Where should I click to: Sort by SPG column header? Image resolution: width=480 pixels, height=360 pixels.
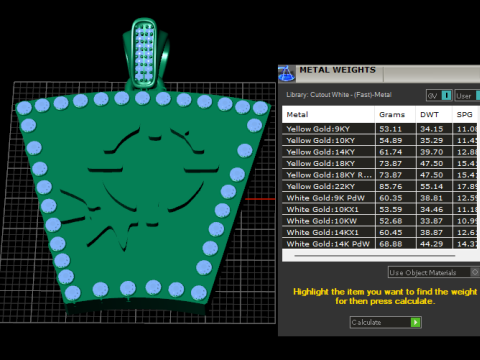pyautogui.click(x=465, y=114)
